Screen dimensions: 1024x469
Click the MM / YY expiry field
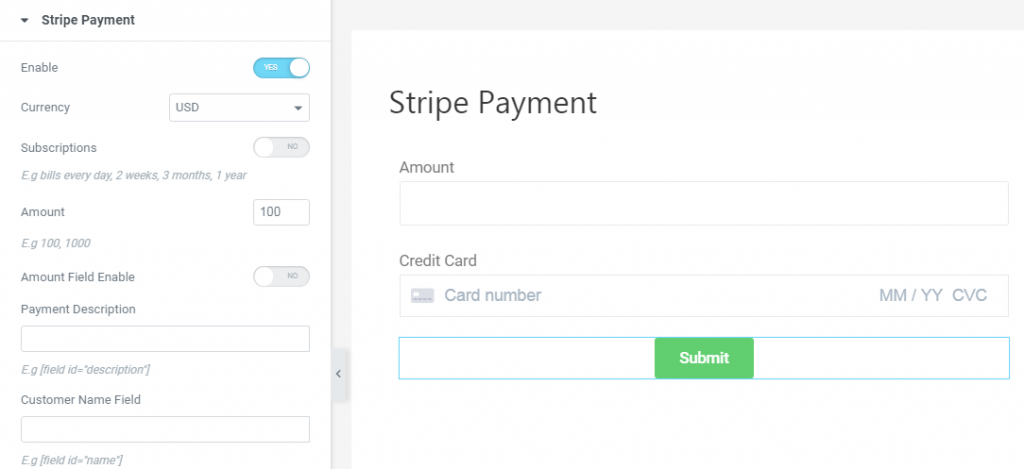(x=911, y=295)
